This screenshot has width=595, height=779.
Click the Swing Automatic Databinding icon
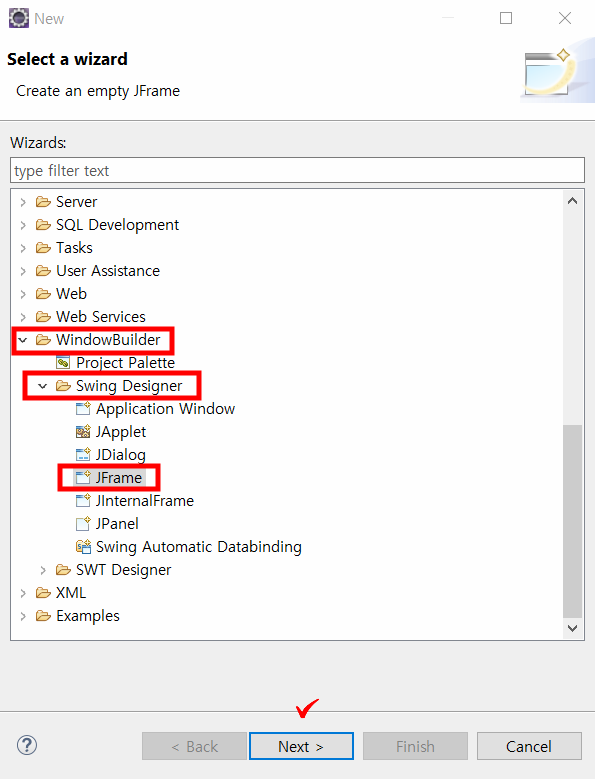(x=83, y=546)
